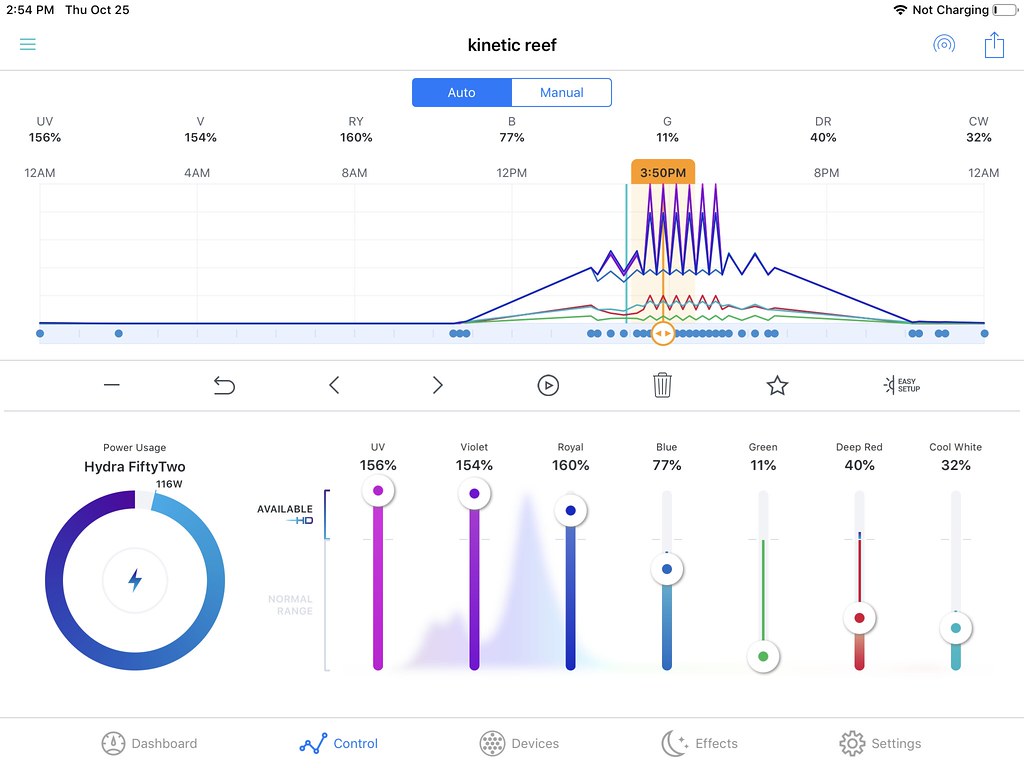1024x768 pixels.
Task: Open the Settings tab
Action: point(880,743)
